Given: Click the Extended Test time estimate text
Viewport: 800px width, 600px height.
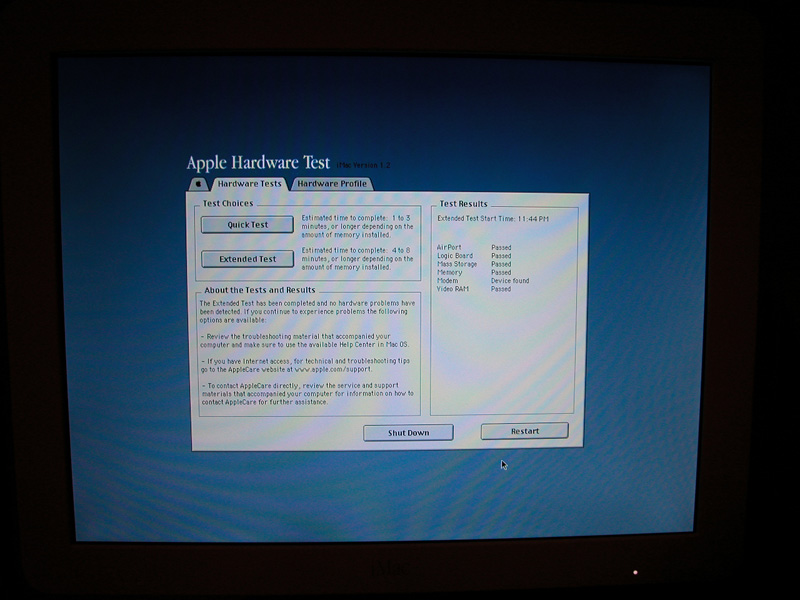Looking at the screenshot, I should 359,259.
